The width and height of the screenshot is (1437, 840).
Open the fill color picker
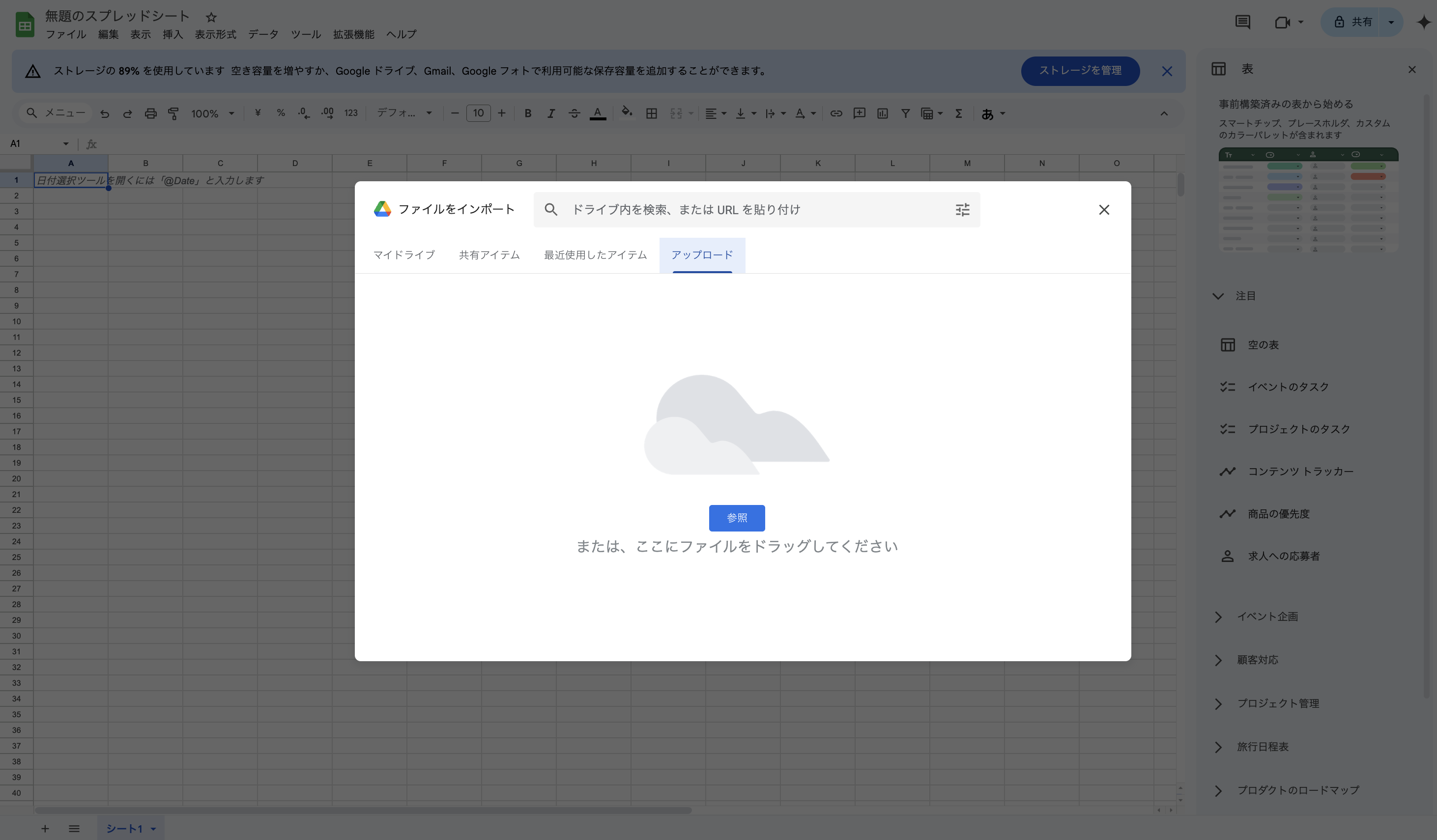pyautogui.click(x=627, y=112)
